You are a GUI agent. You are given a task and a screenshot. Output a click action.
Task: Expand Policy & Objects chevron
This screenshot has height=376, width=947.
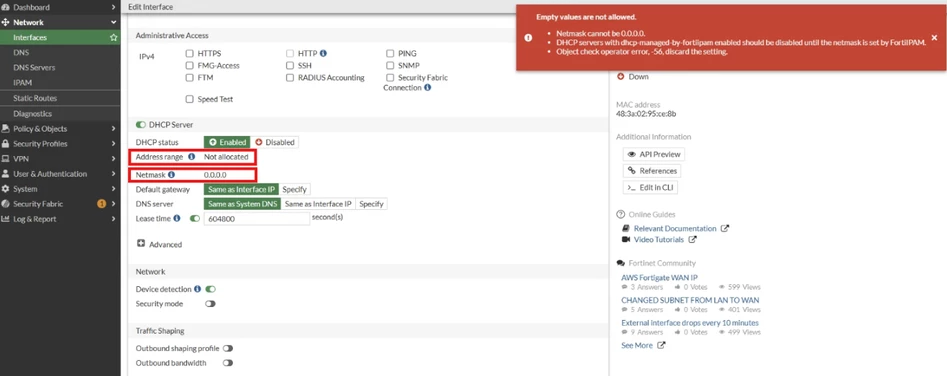[114, 129]
